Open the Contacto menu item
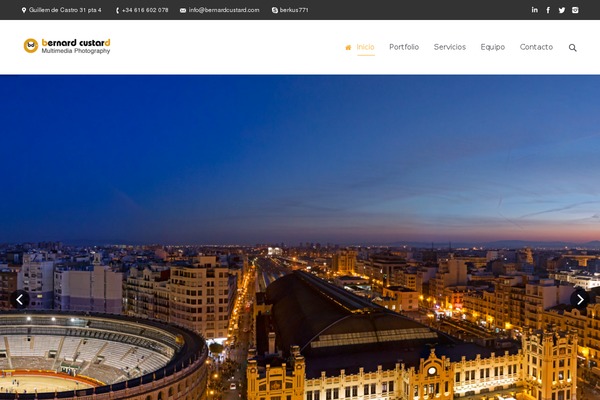Screen dimensions: 600x400 click(536, 47)
